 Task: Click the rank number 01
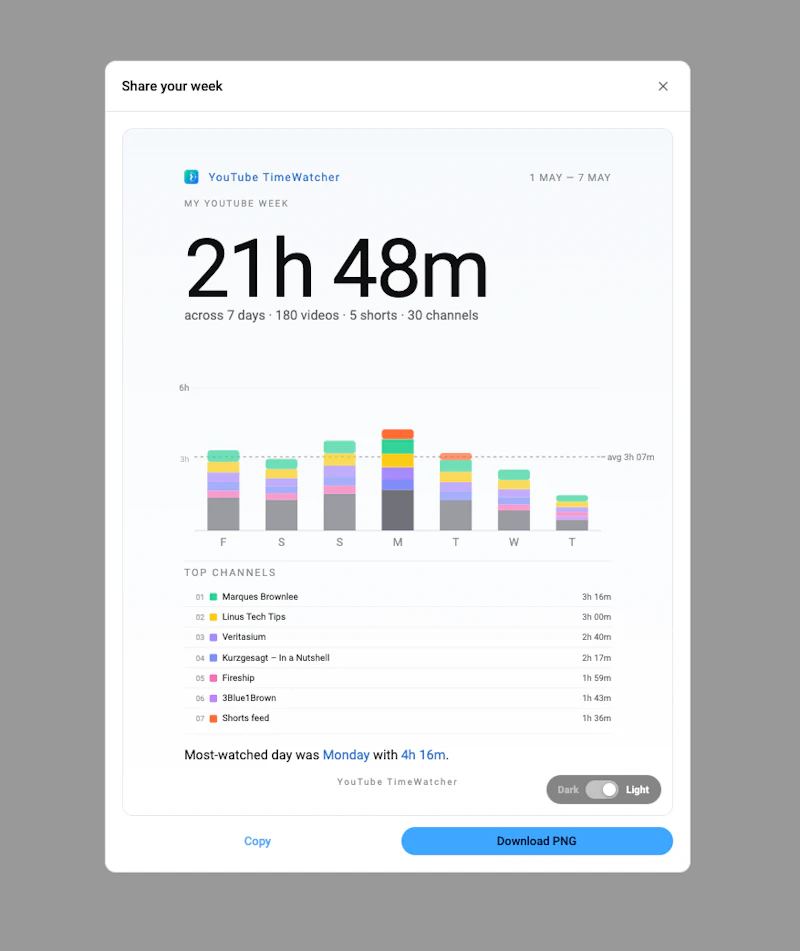click(200, 597)
